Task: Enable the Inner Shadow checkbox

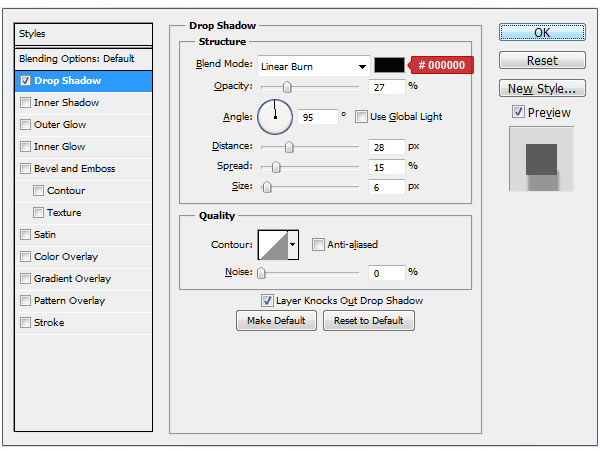Action: tap(25, 103)
